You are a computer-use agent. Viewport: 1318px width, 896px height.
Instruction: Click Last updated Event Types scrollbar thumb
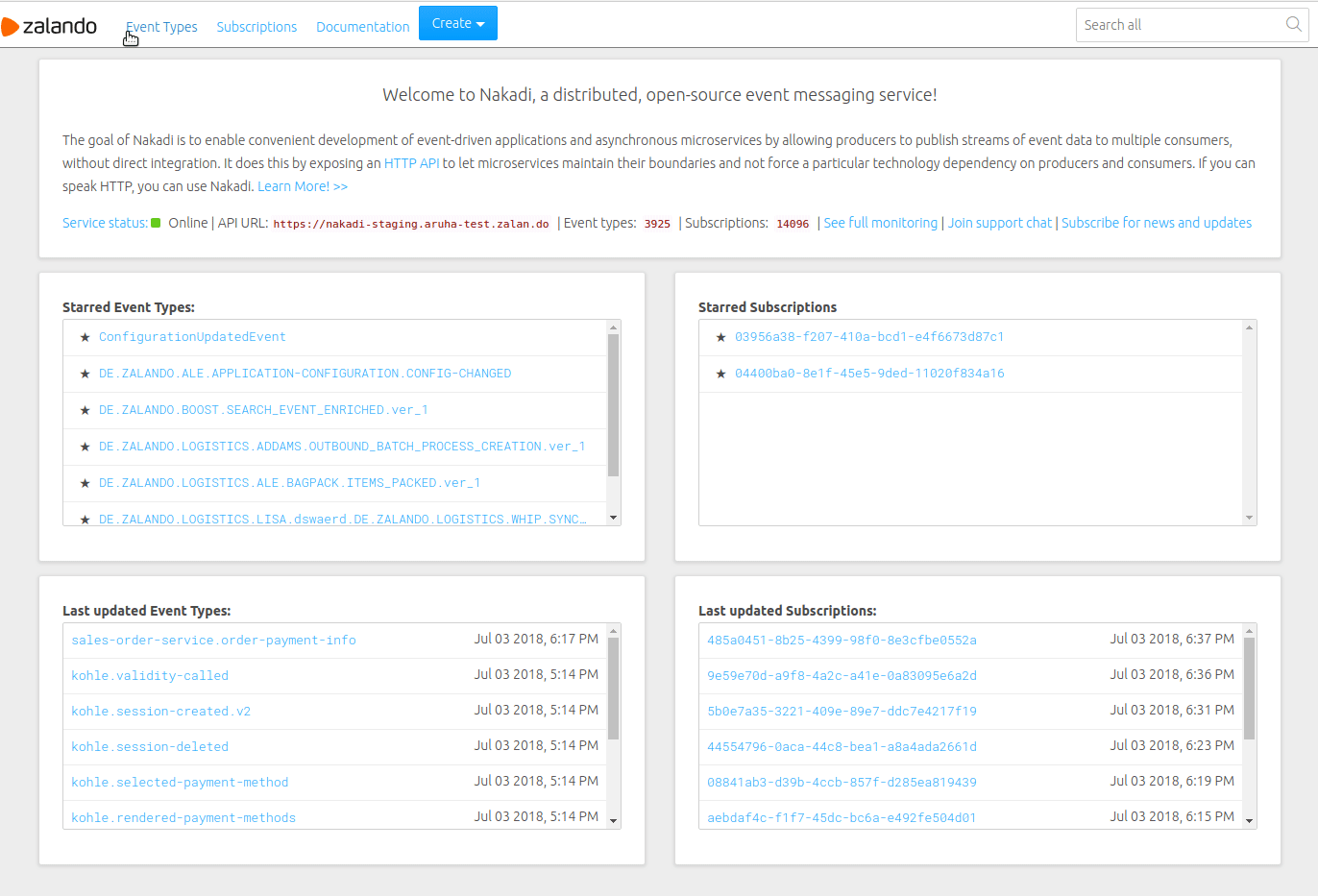[x=613, y=689]
